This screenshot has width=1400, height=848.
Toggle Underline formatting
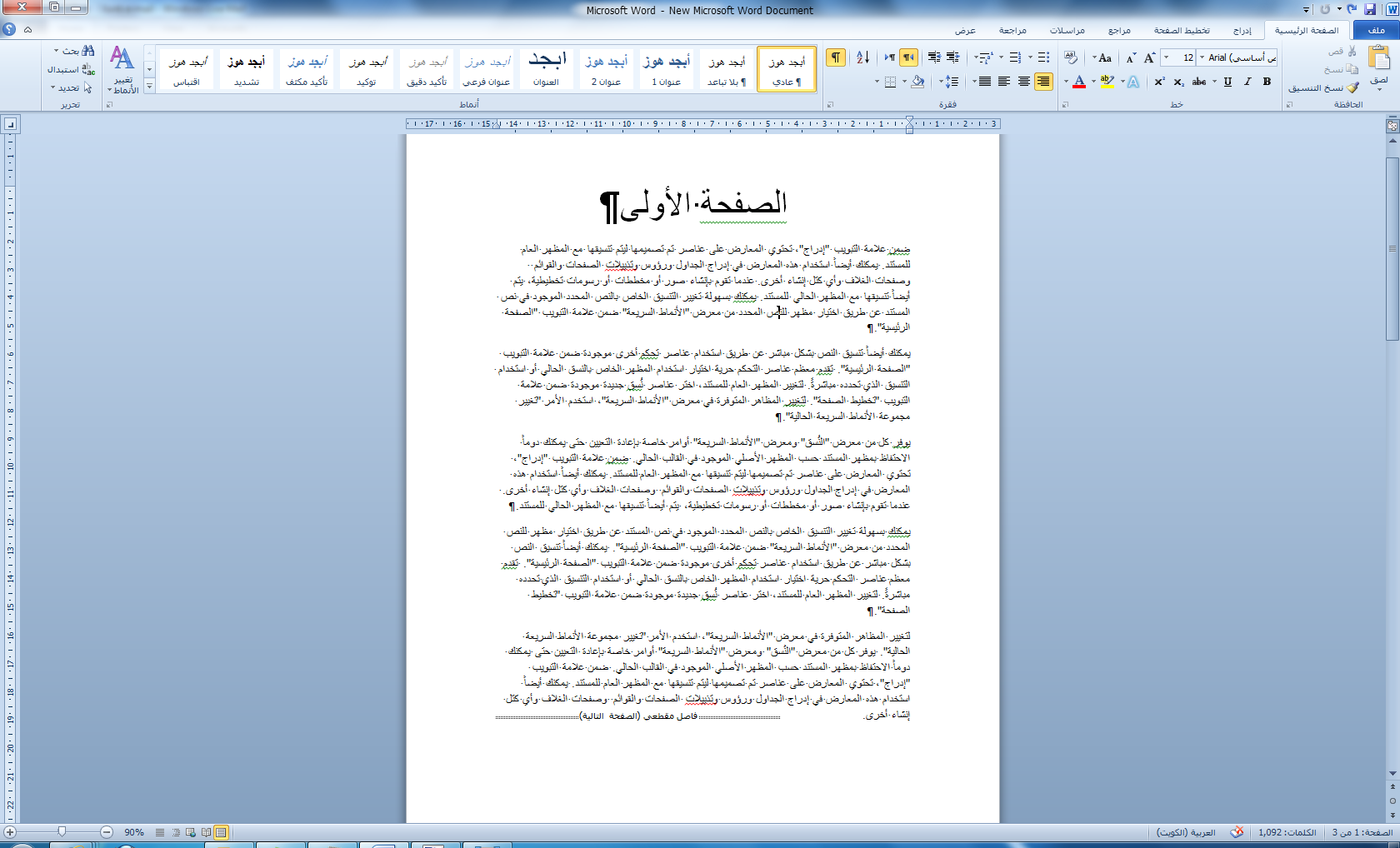(x=1227, y=82)
